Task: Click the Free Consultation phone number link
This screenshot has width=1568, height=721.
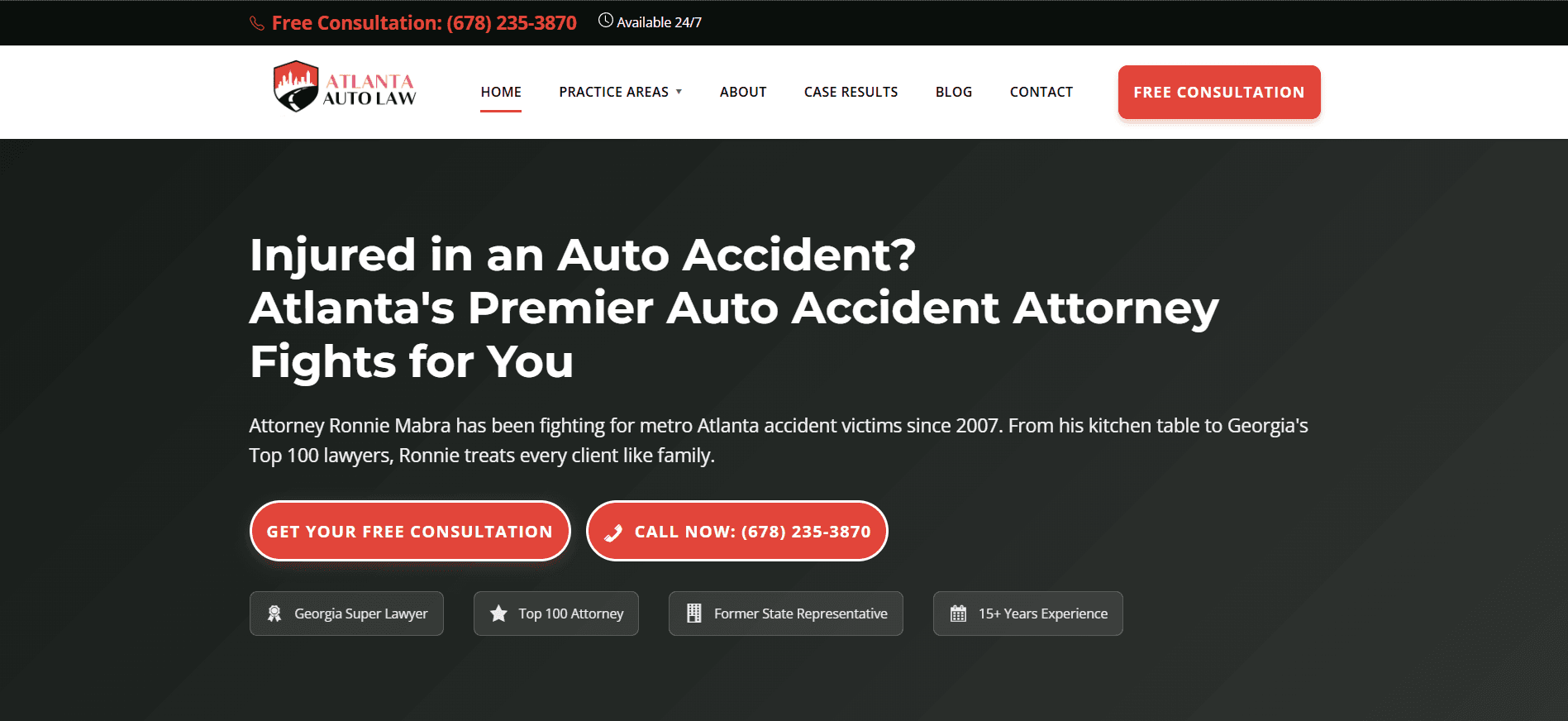Action: tap(424, 23)
